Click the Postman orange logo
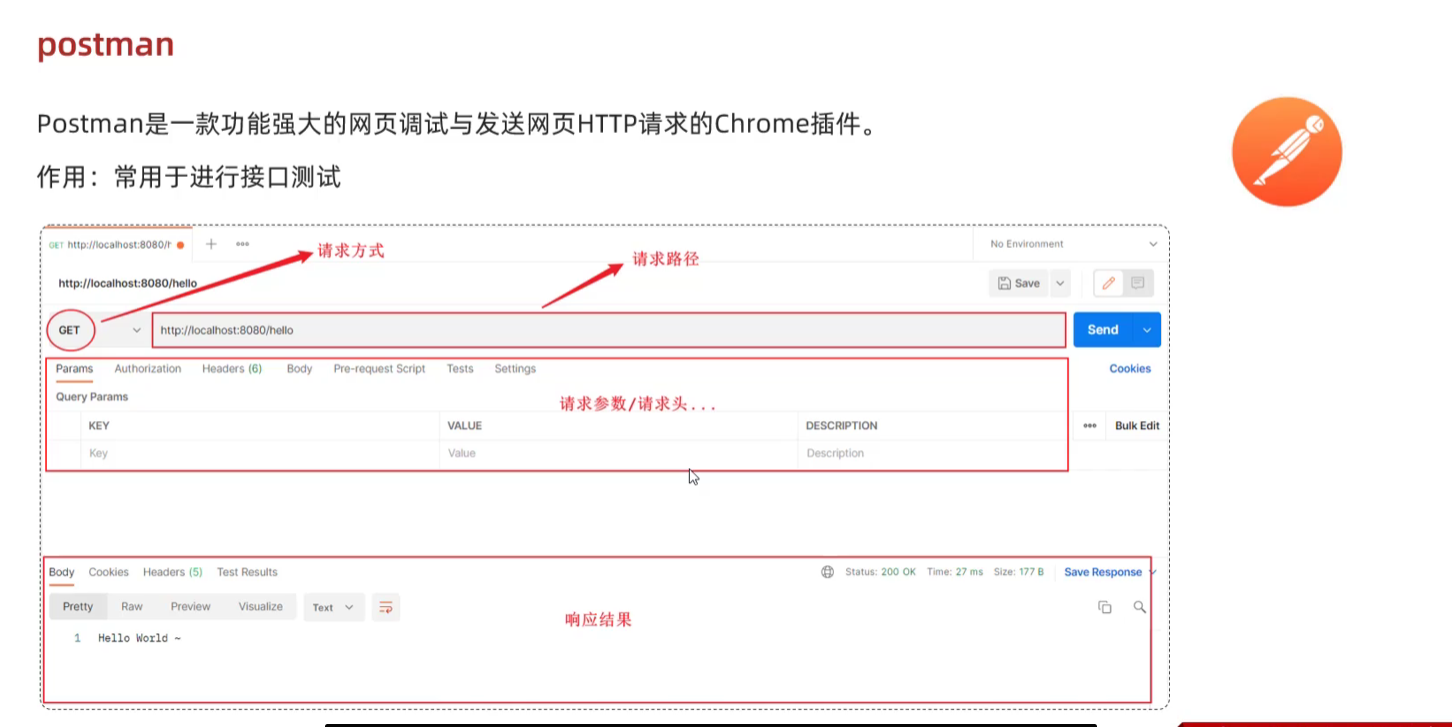This screenshot has height=727, width=1452. 1286,152
